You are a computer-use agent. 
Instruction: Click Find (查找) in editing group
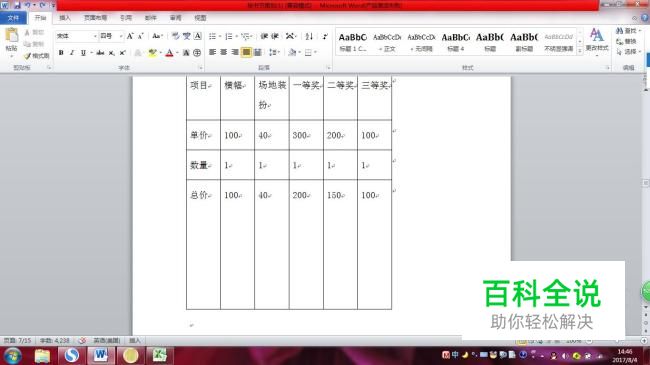click(x=628, y=31)
